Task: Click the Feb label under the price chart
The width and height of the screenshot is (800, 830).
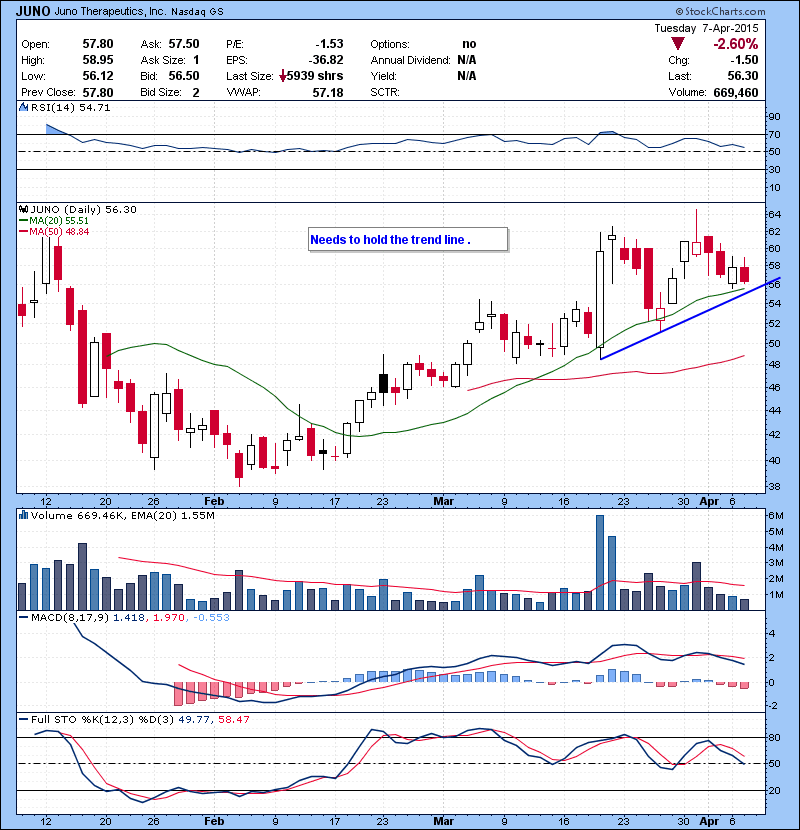Action: 214,501
